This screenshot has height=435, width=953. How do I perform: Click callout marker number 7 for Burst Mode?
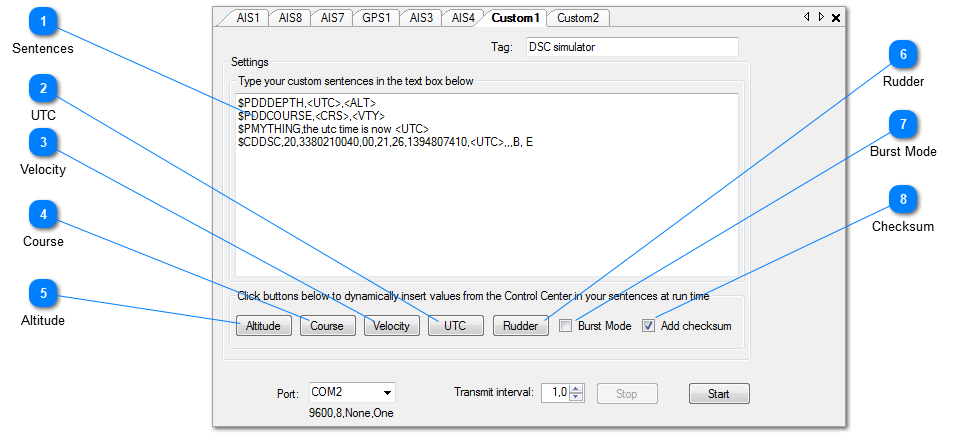903,124
